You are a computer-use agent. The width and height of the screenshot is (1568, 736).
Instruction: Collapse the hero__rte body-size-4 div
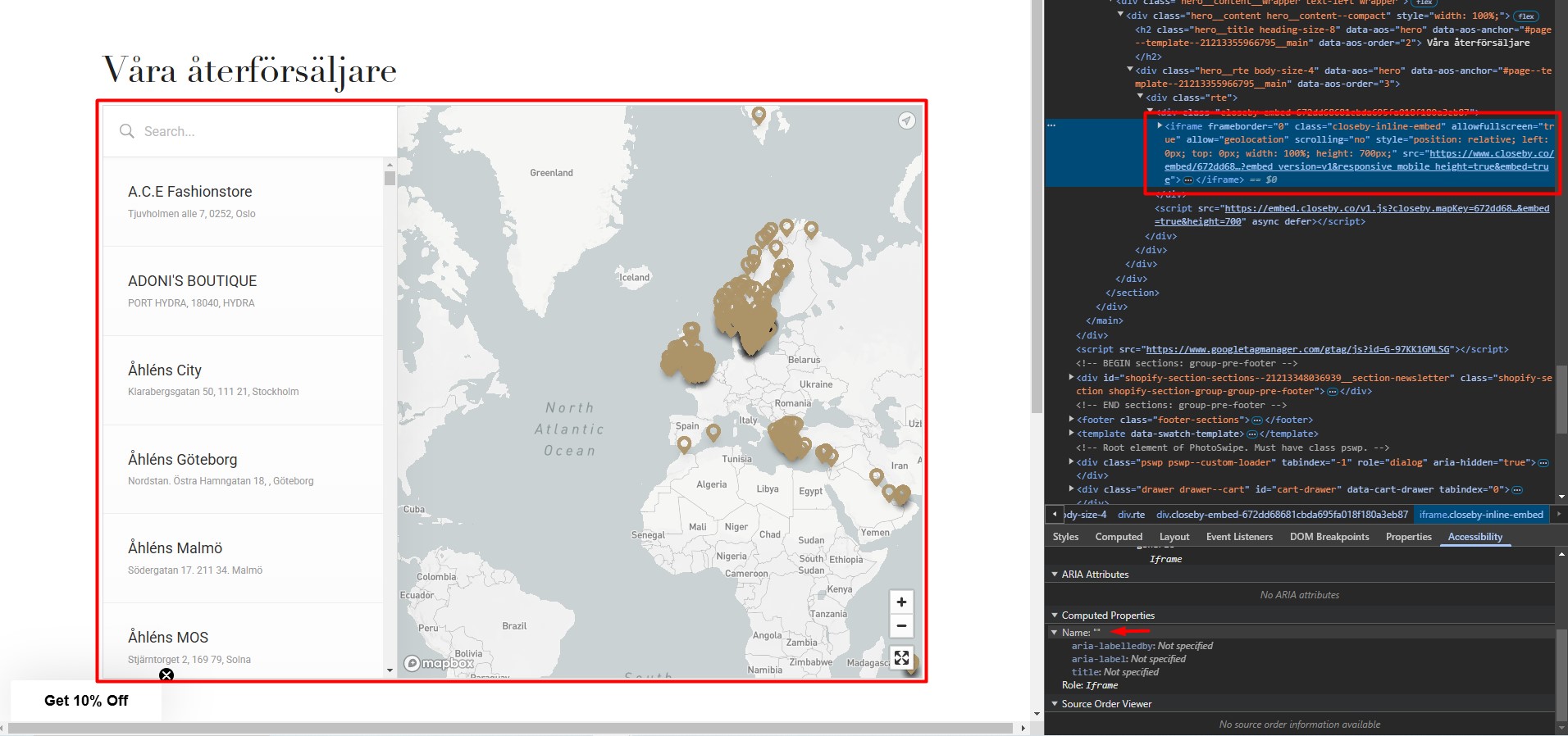(x=1131, y=70)
